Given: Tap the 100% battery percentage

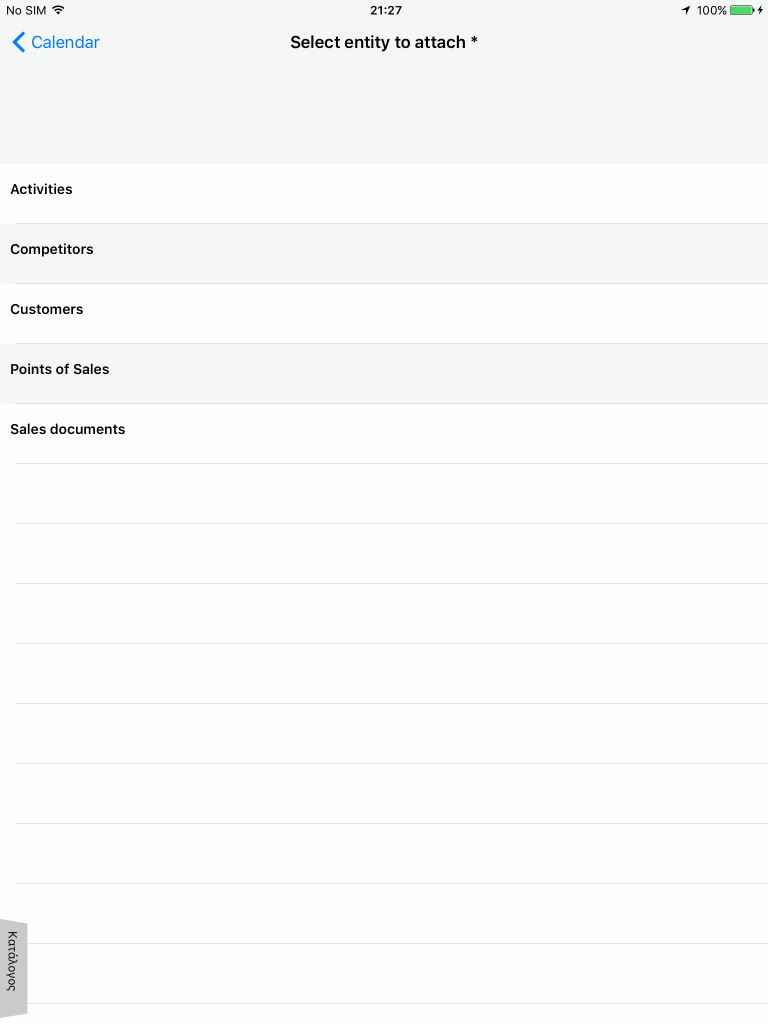Looking at the screenshot, I should click(x=711, y=10).
